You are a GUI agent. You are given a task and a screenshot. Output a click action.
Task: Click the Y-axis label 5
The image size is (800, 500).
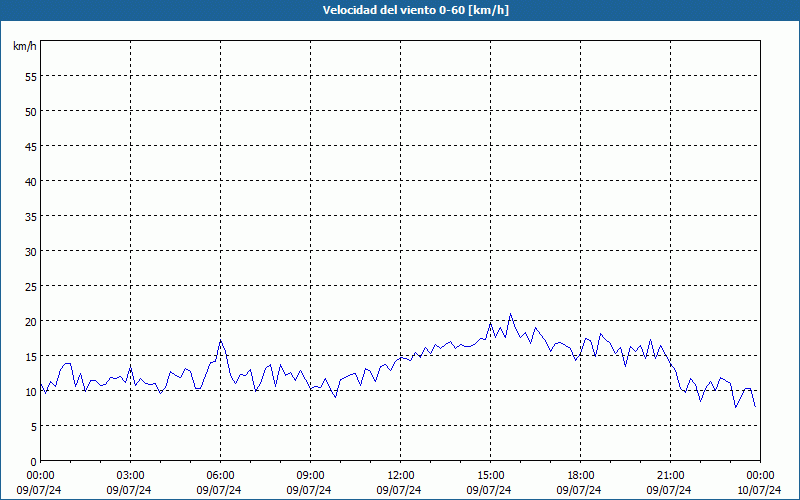click(x=34, y=428)
